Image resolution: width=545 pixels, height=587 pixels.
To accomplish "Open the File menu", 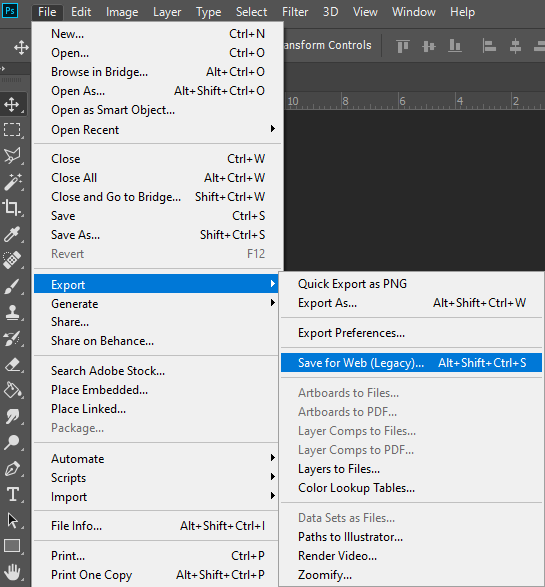I will coord(47,12).
